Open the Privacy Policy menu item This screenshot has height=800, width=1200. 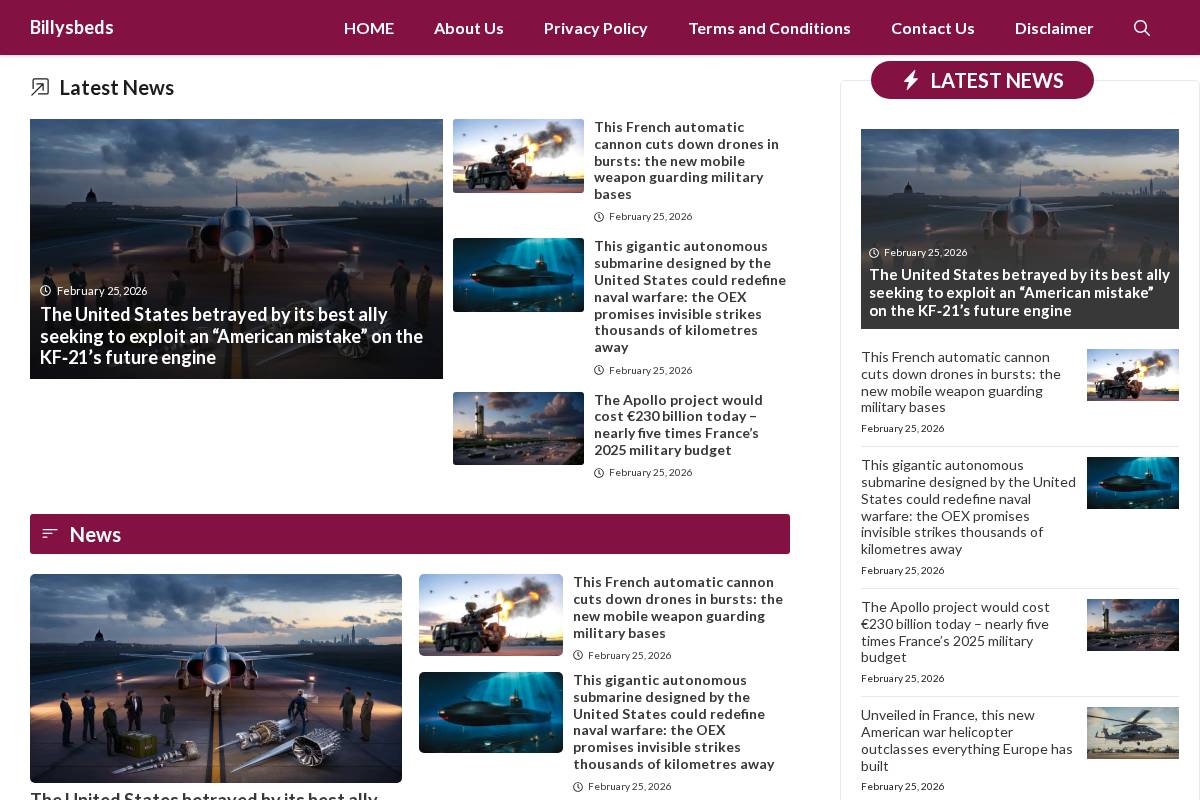click(595, 28)
